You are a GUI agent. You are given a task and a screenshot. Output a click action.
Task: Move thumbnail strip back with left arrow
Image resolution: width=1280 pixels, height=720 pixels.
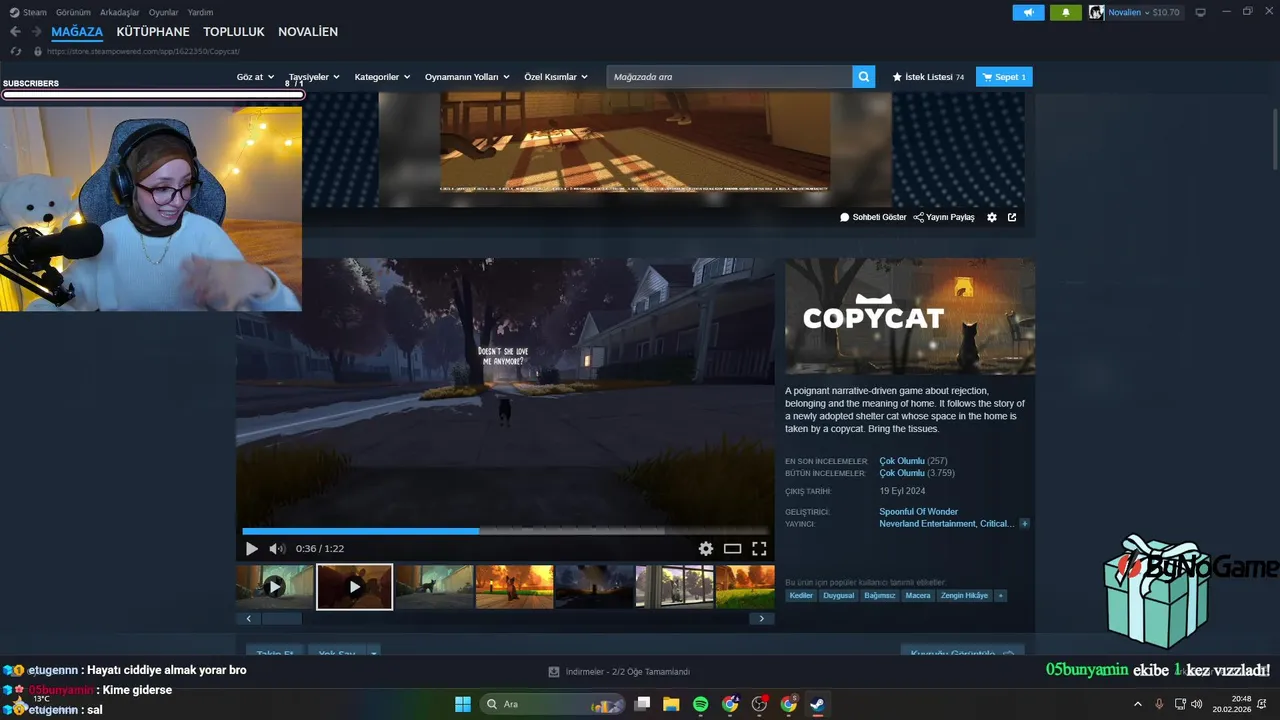[x=249, y=619]
